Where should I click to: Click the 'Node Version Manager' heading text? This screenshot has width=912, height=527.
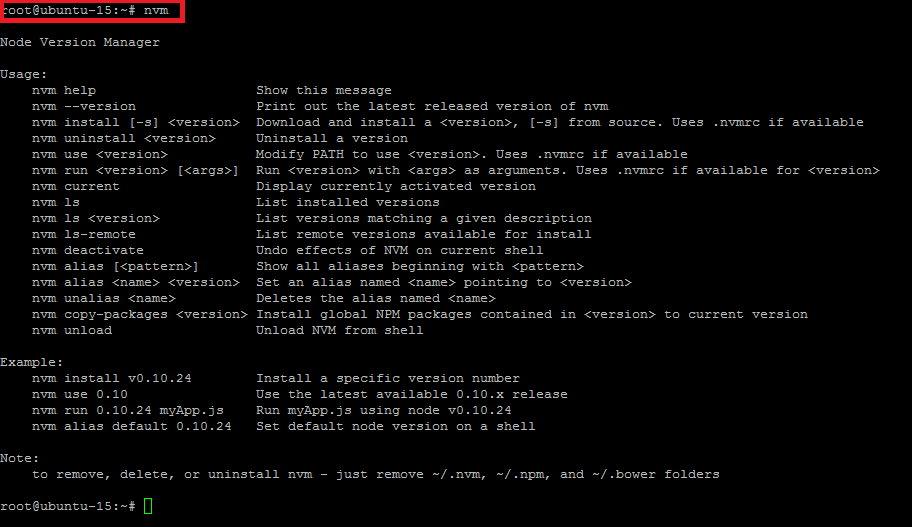[80, 42]
